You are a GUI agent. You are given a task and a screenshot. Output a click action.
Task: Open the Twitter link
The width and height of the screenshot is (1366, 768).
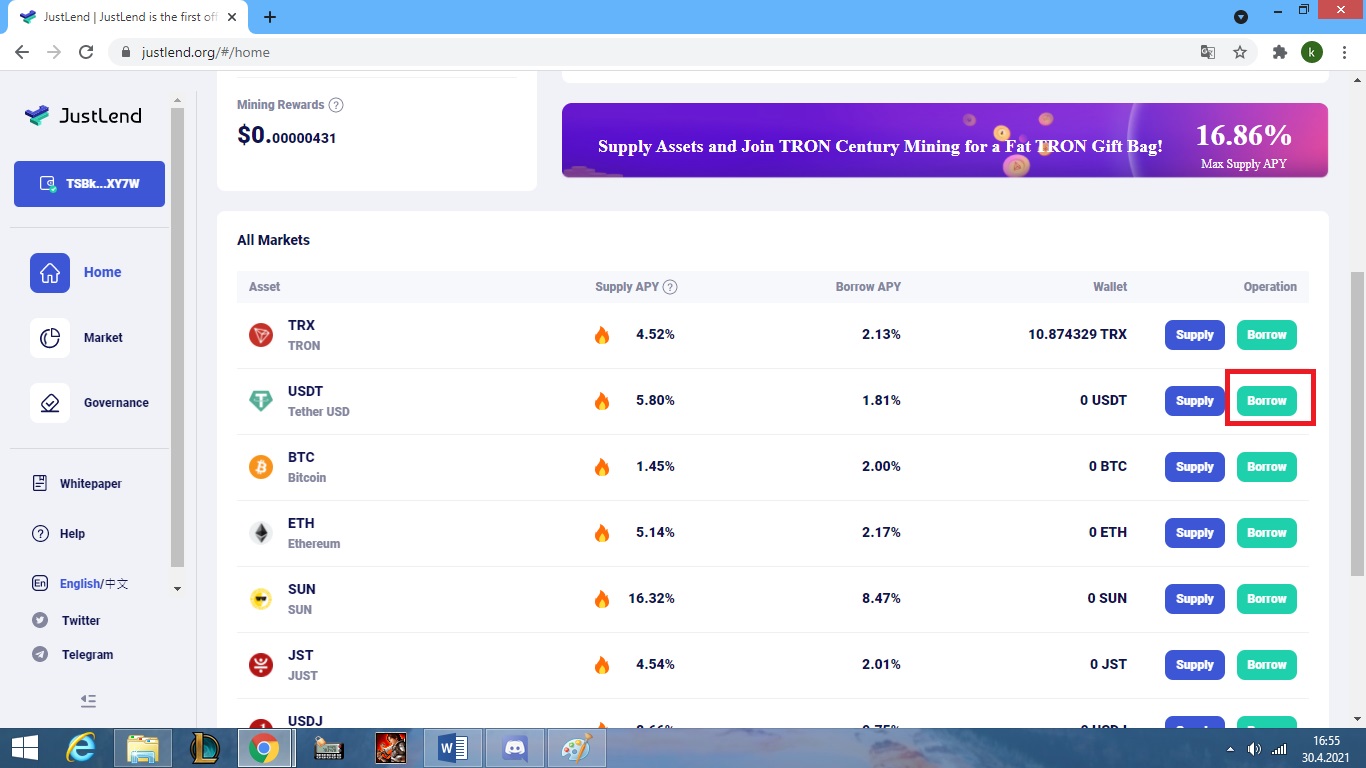click(x=66, y=621)
